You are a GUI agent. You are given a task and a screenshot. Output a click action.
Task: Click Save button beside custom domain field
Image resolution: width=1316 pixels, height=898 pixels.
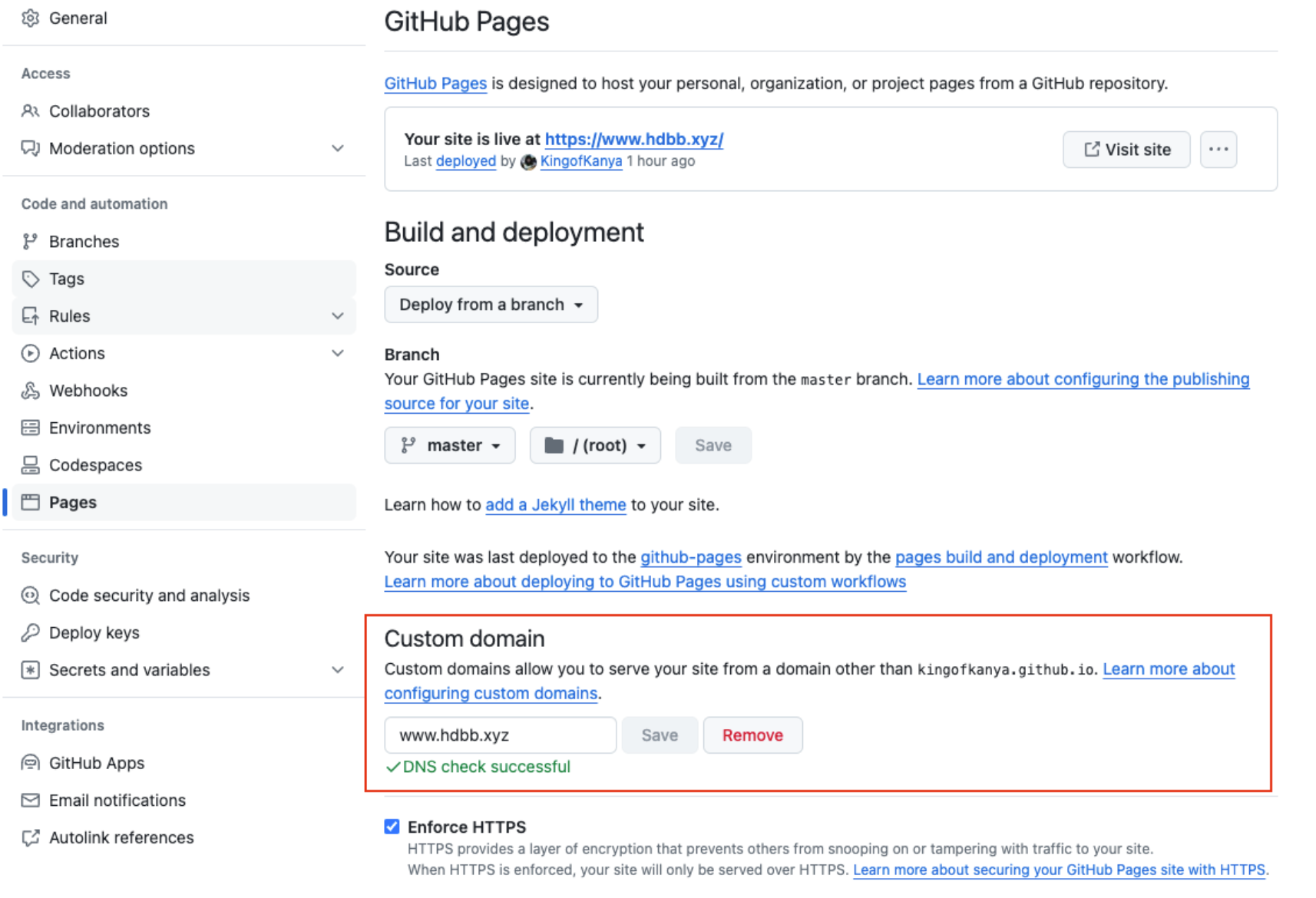pos(660,735)
